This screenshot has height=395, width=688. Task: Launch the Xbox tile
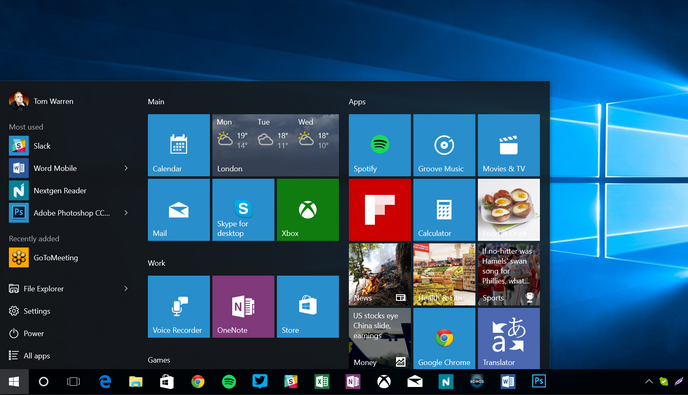(308, 210)
